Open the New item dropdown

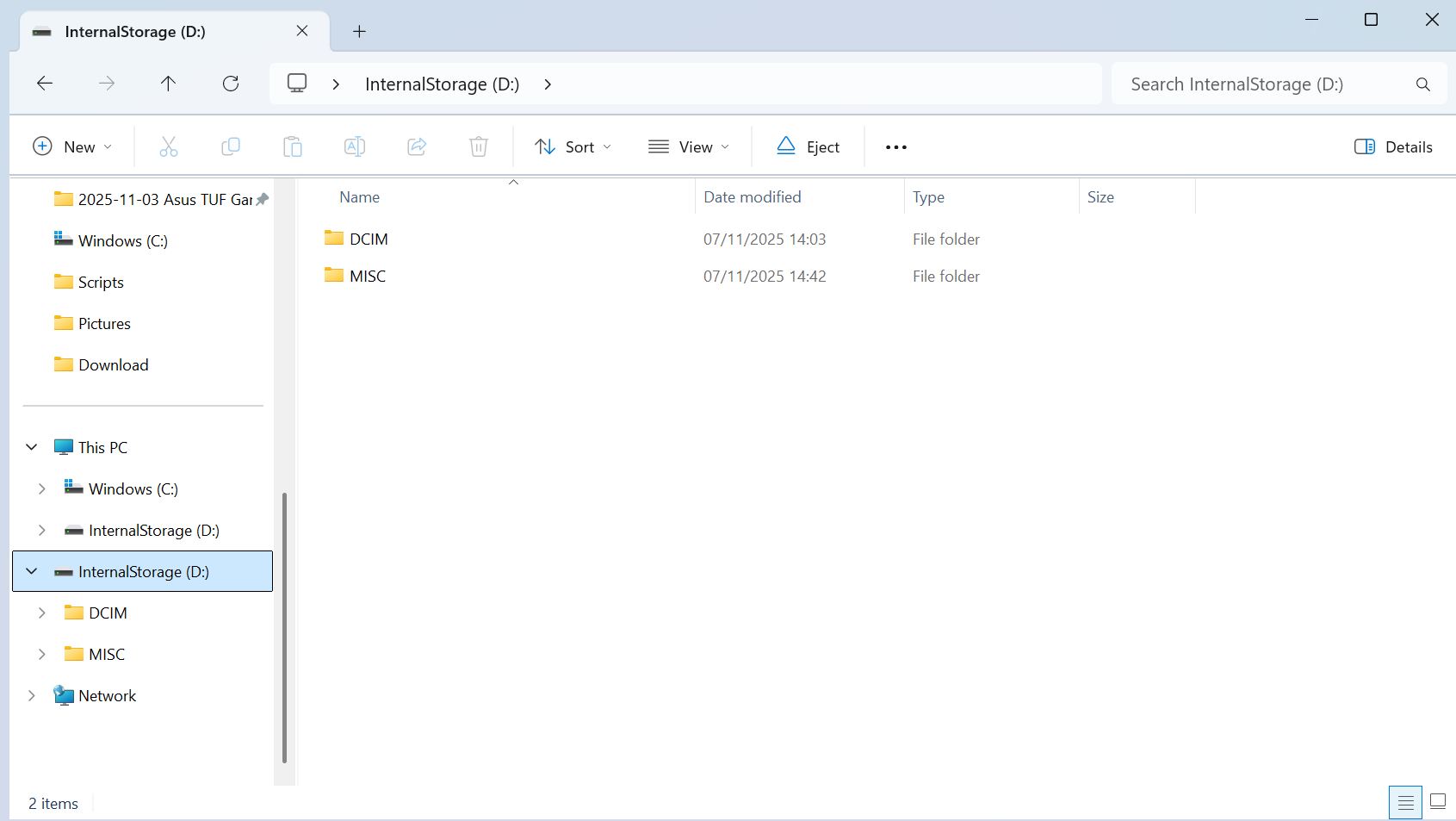click(72, 147)
